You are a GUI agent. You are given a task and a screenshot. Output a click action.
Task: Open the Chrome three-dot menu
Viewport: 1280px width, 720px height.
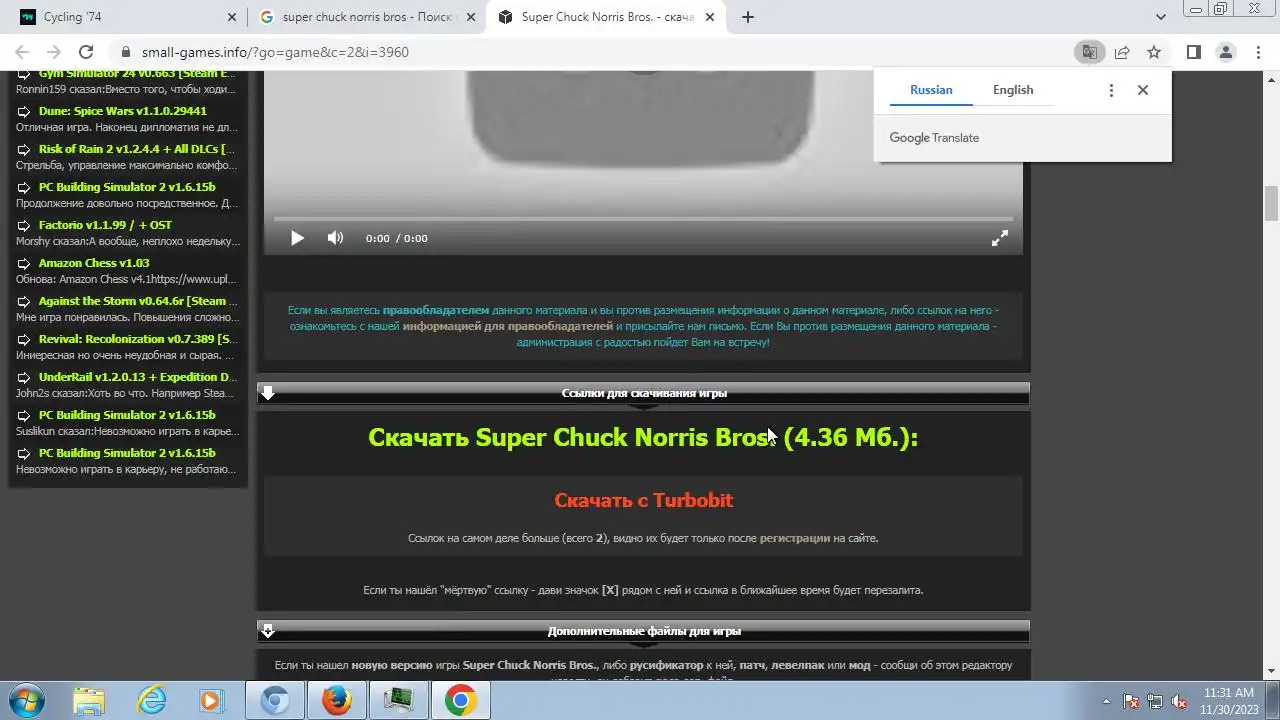point(1258,52)
